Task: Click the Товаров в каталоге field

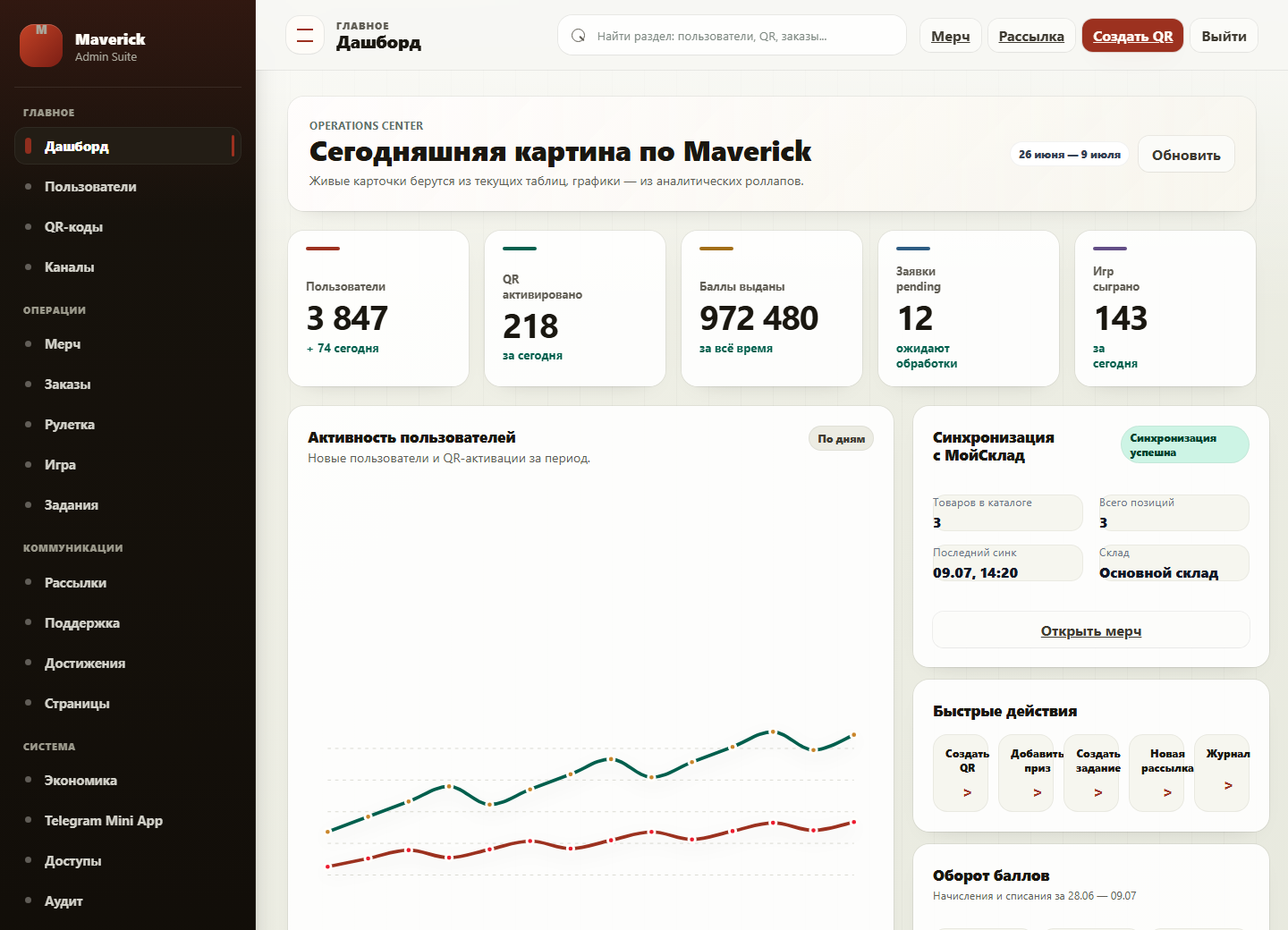Action: pos(1007,512)
